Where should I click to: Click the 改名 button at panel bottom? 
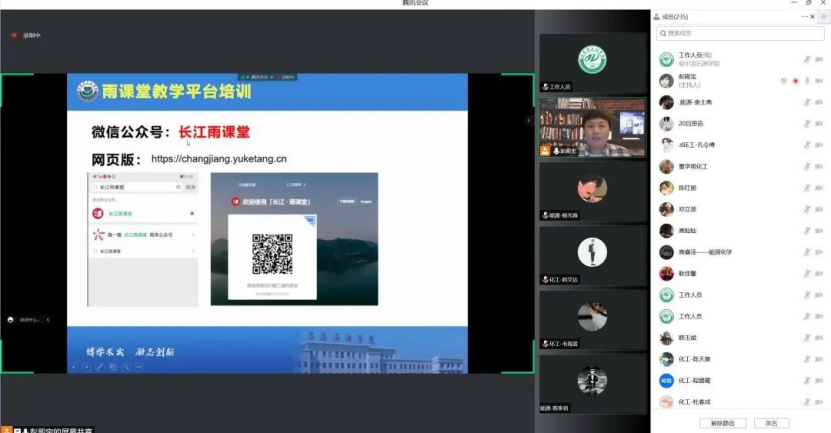coord(771,423)
